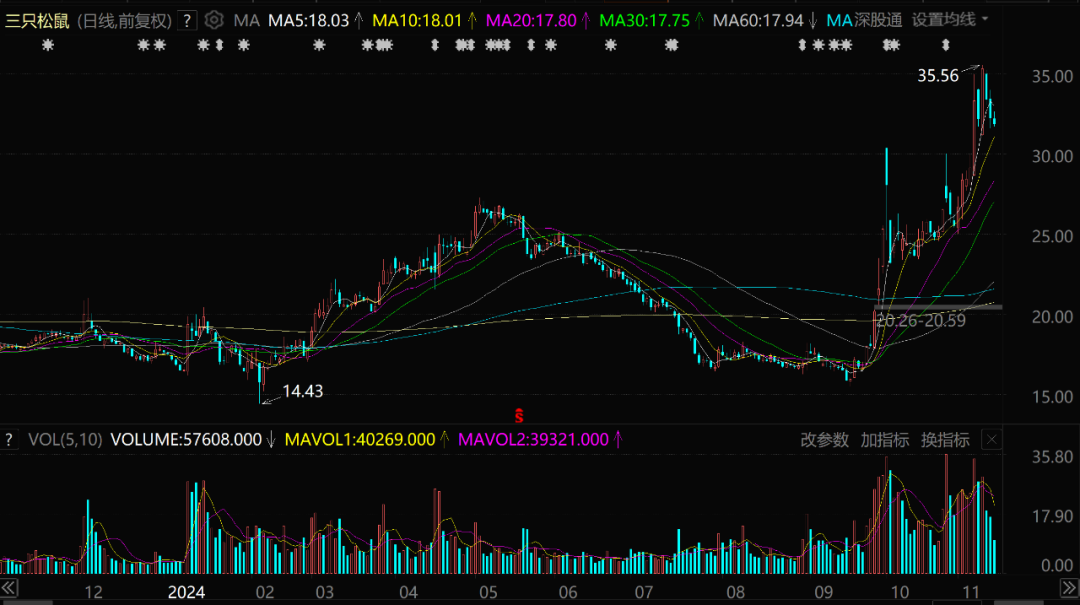
Task: Jump to later dates with the double-right arrow
Action: click(x=1070, y=588)
